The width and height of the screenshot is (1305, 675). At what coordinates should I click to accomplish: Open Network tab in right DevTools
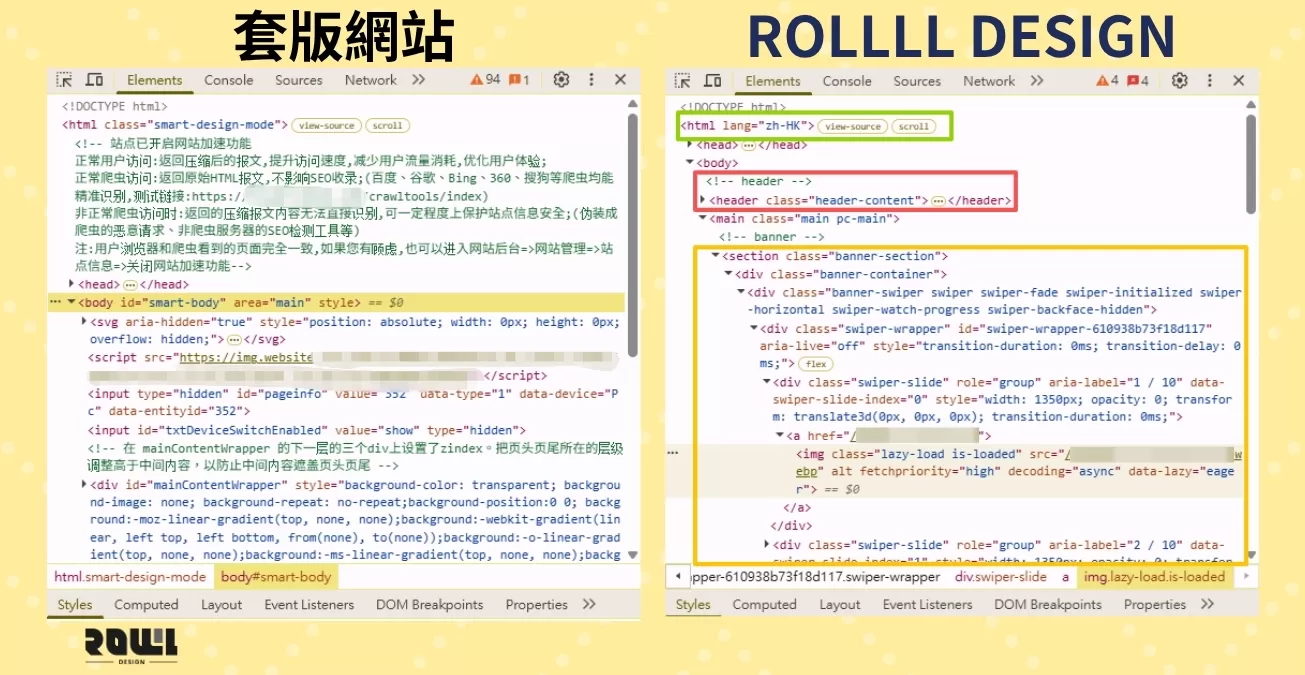tap(989, 81)
